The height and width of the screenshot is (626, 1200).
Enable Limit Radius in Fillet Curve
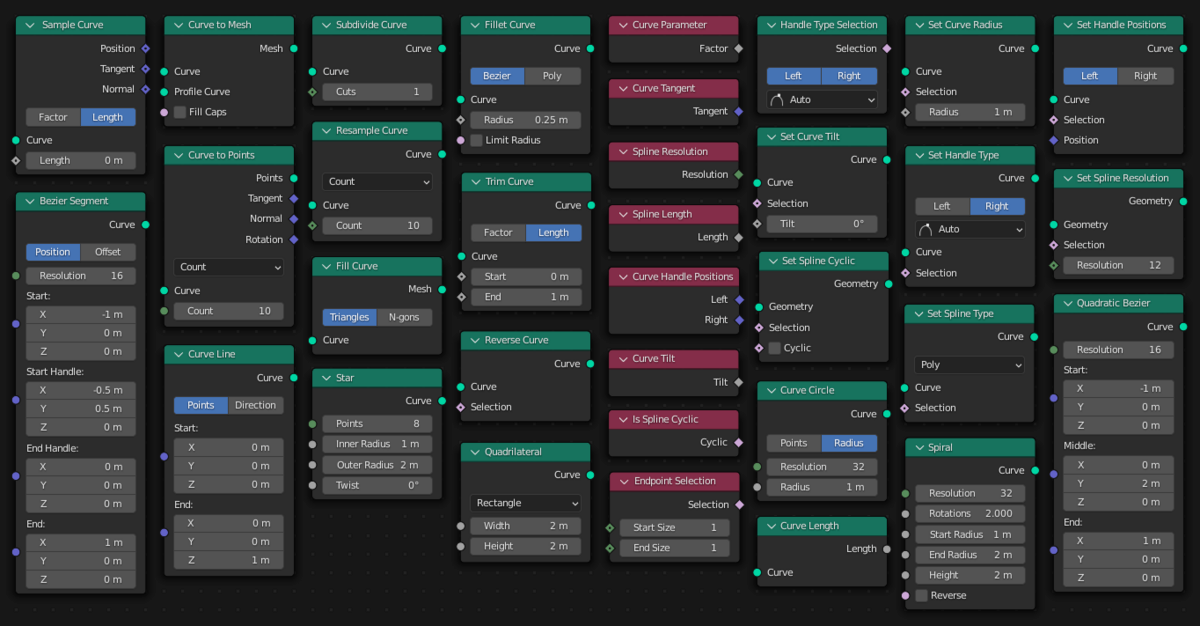click(x=476, y=140)
